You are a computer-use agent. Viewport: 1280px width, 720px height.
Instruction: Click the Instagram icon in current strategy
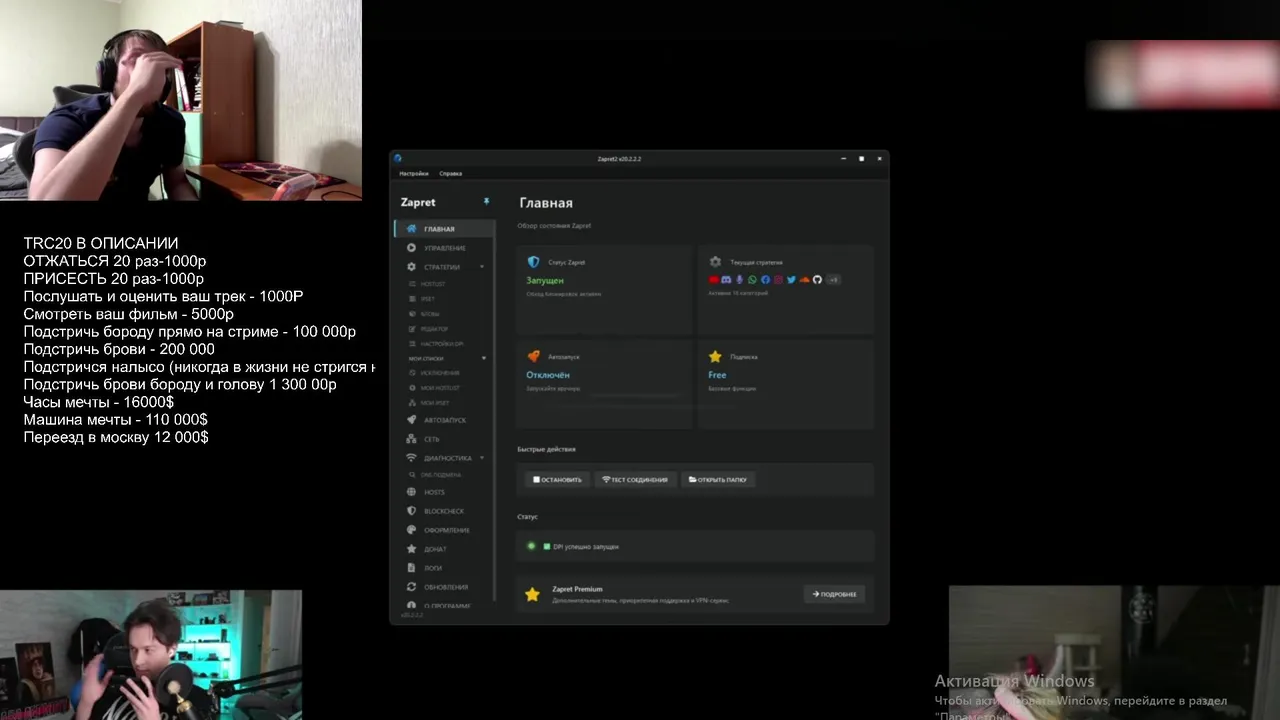[778, 280]
